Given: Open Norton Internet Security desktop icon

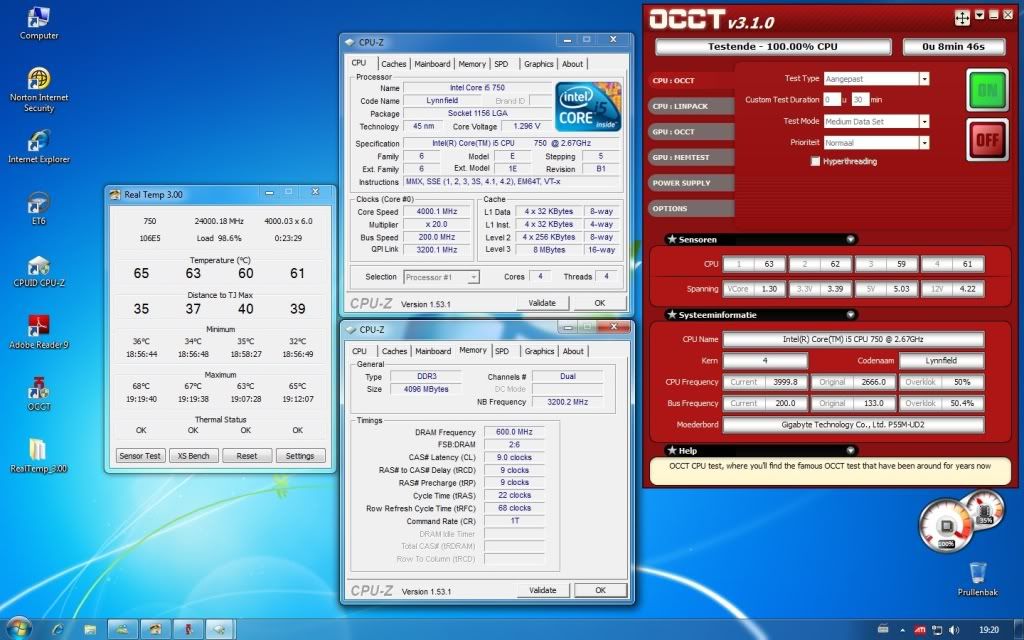Looking at the screenshot, I should (x=39, y=89).
